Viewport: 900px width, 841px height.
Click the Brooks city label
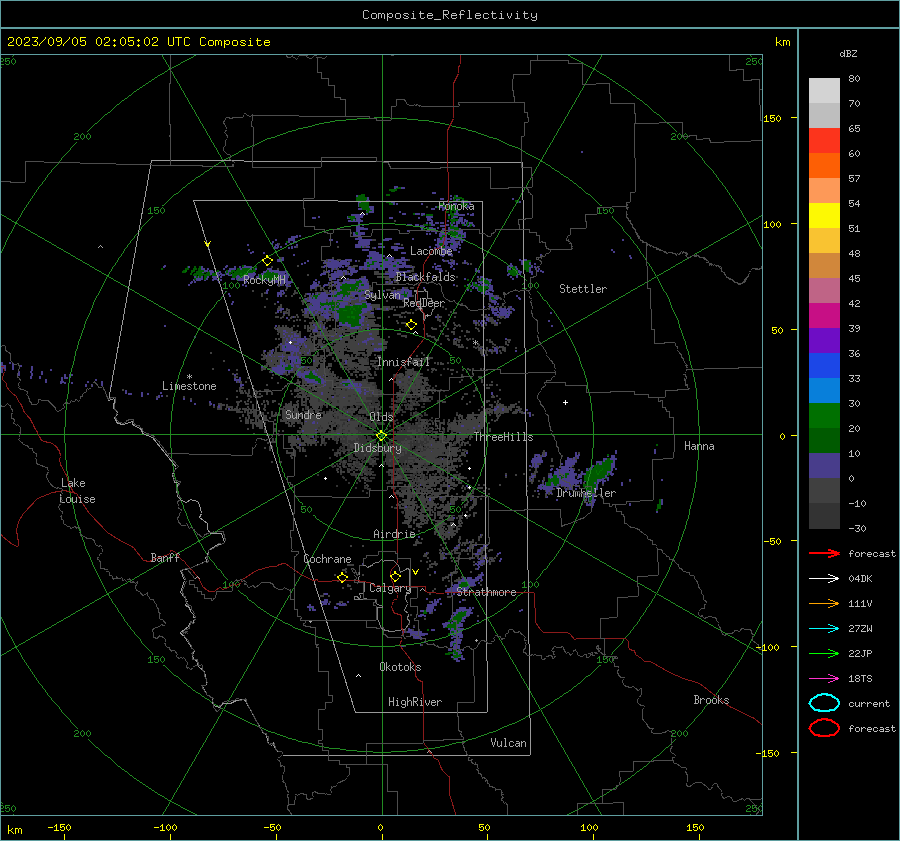[x=711, y=700]
